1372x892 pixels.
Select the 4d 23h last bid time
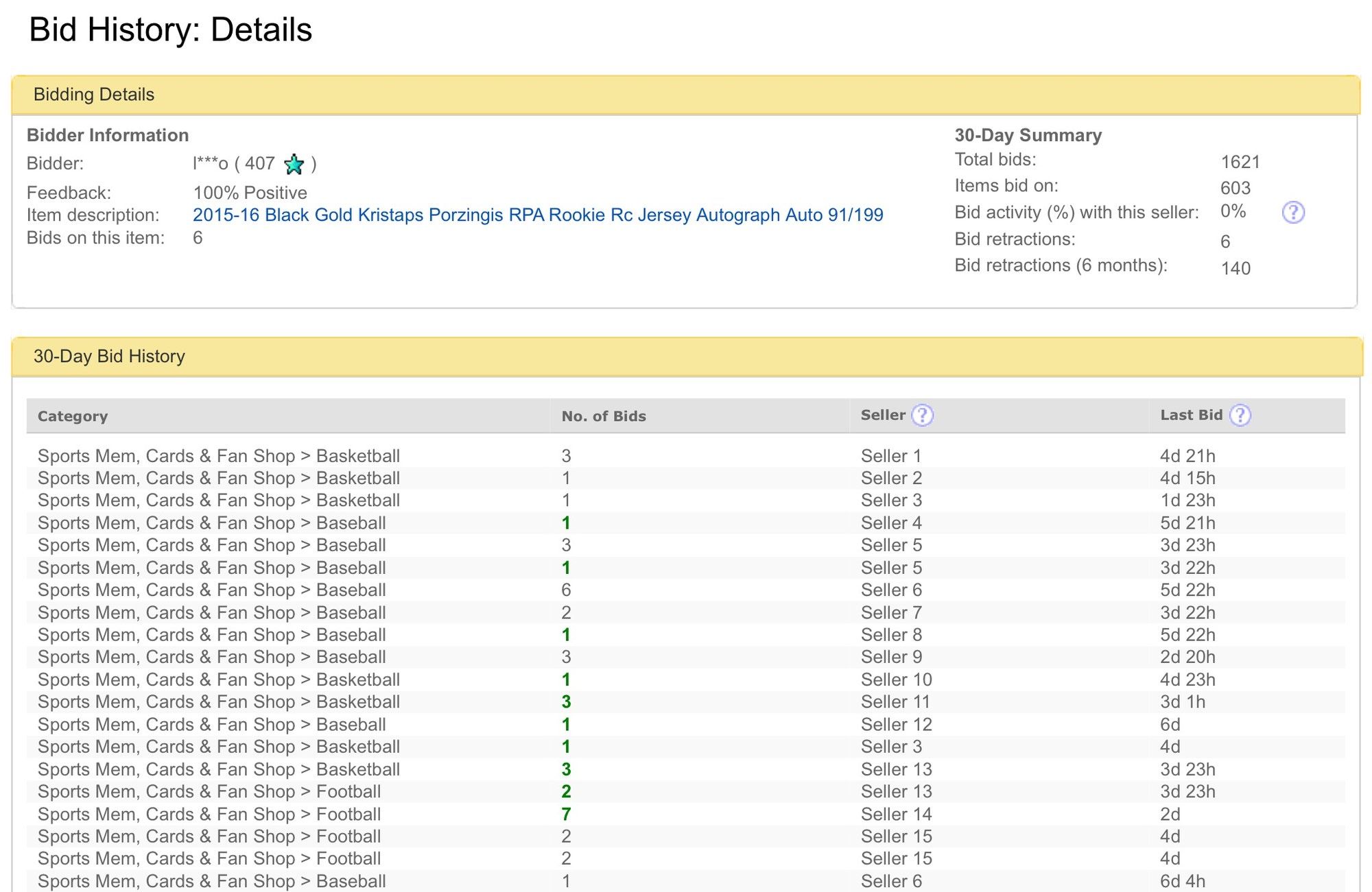tap(1187, 679)
